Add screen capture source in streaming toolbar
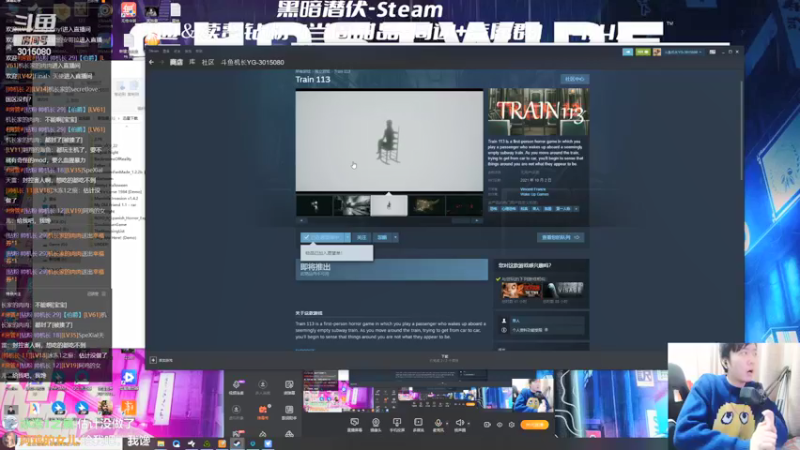Viewport: 800px width, 450px height. pyautogui.click(x=354, y=424)
